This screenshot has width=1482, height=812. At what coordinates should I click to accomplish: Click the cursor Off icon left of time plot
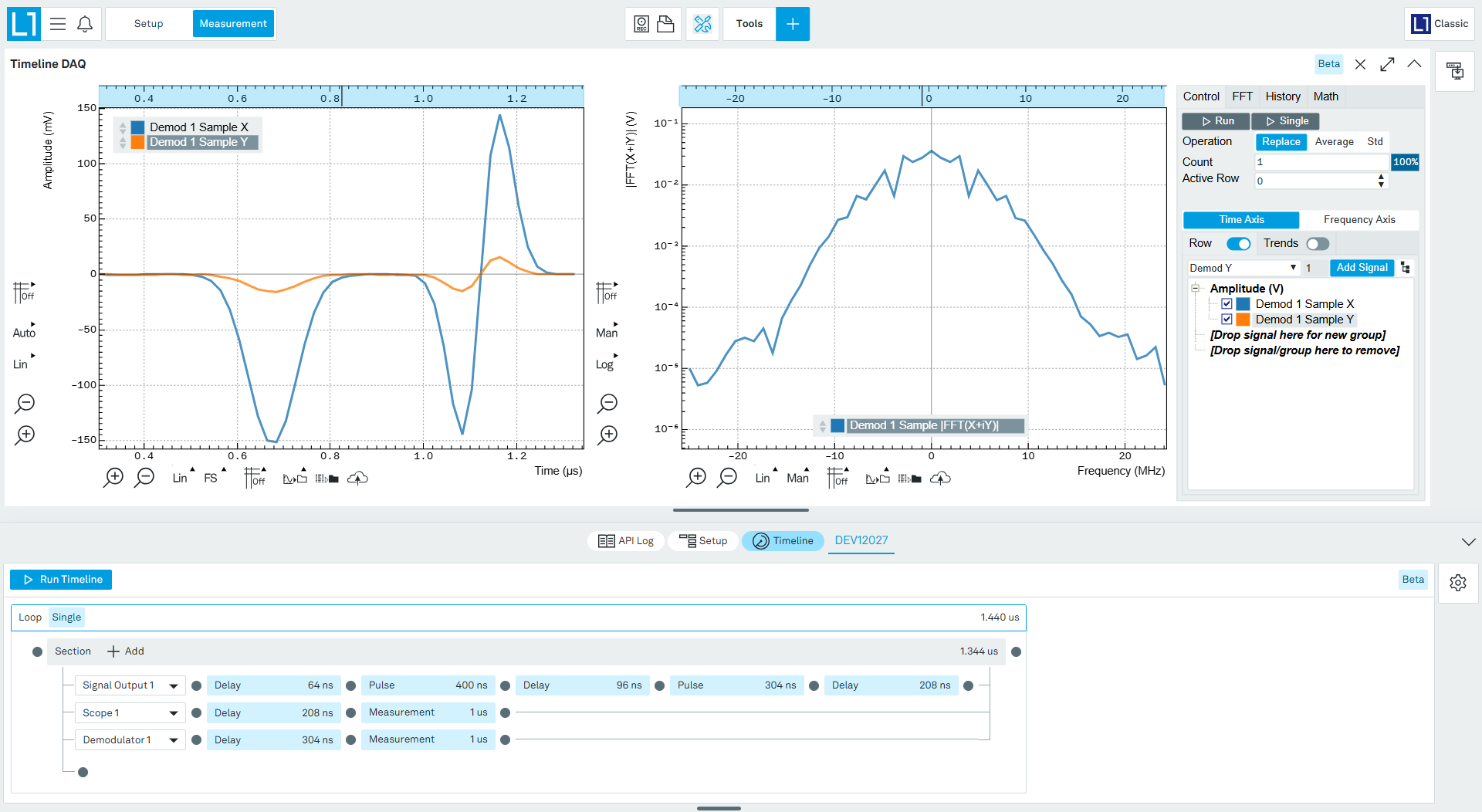coord(24,292)
